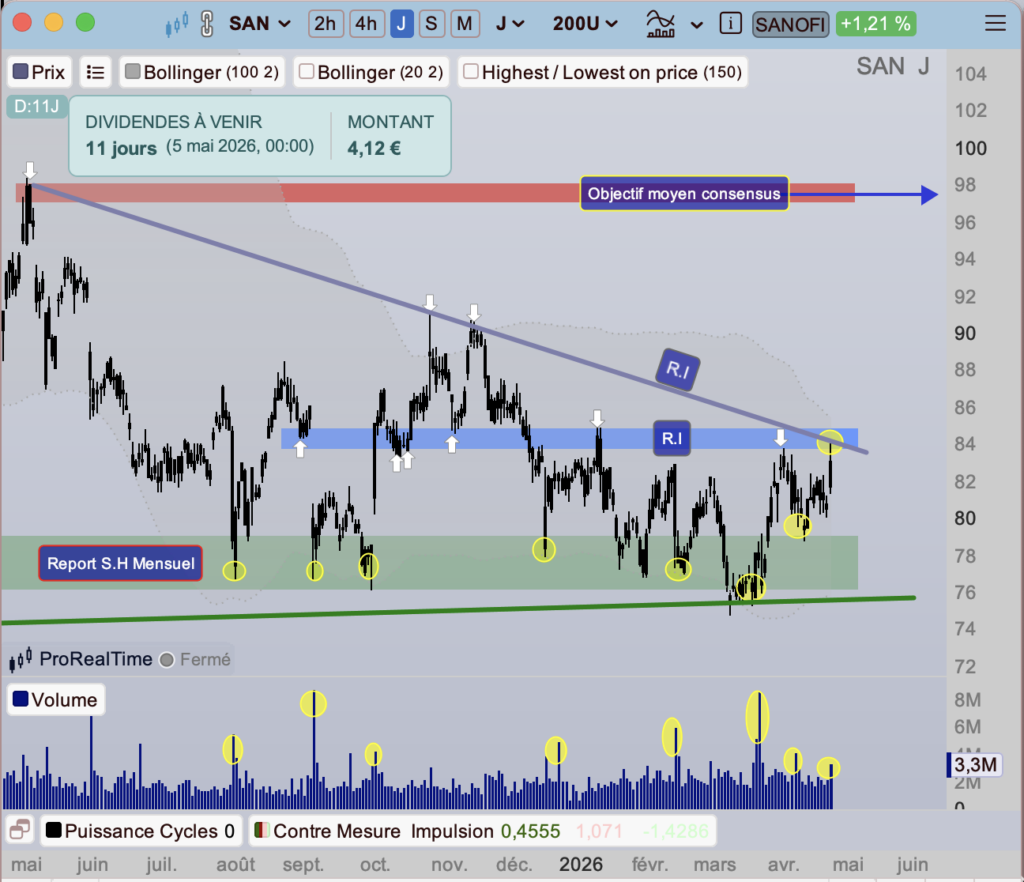Click the SANOFI name button

[790, 23]
